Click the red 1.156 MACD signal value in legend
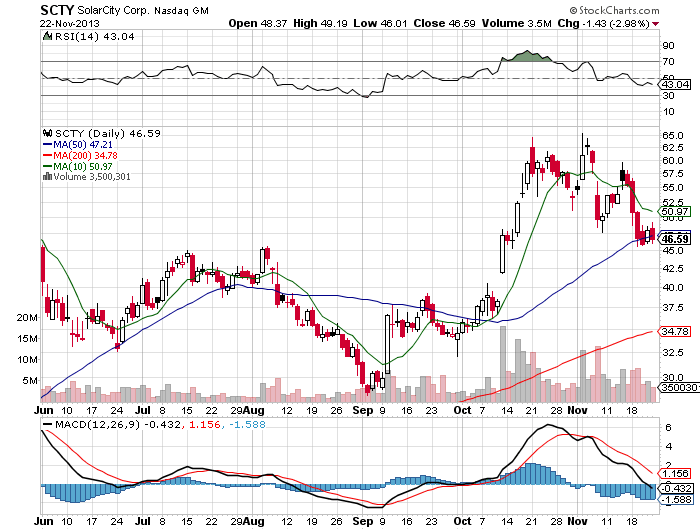Image resolution: width=700 pixels, height=530 pixels. point(205,424)
